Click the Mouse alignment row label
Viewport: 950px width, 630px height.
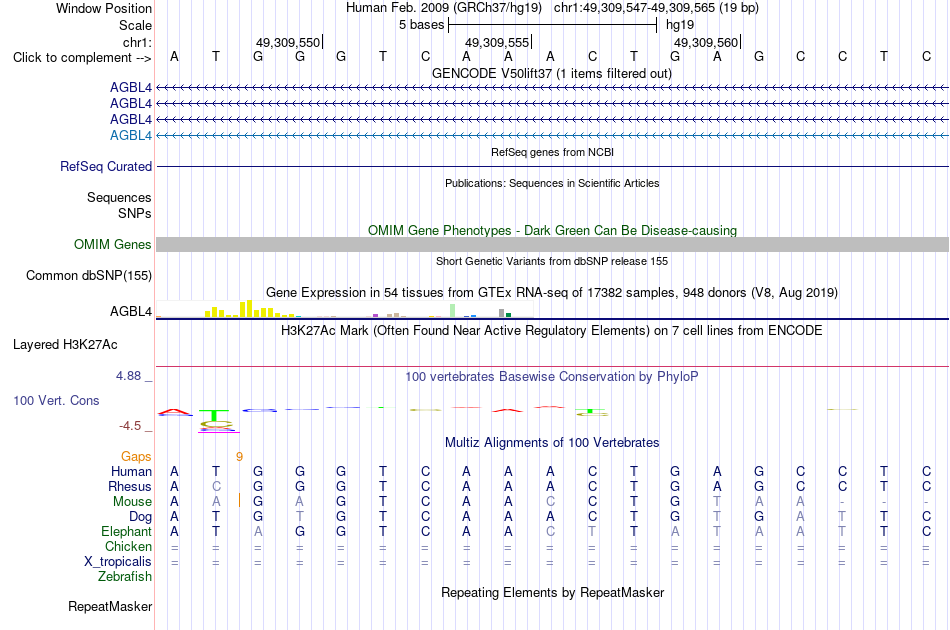133,502
